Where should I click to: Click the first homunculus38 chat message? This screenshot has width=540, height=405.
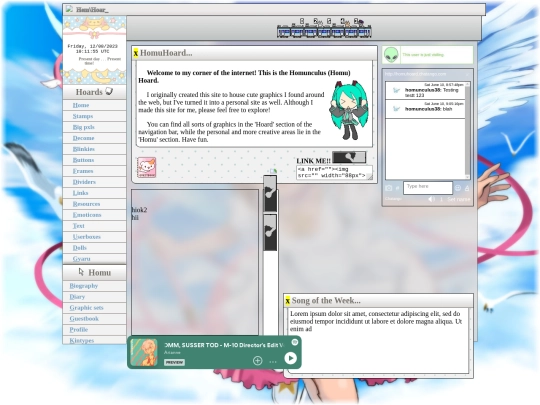pos(426,91)
